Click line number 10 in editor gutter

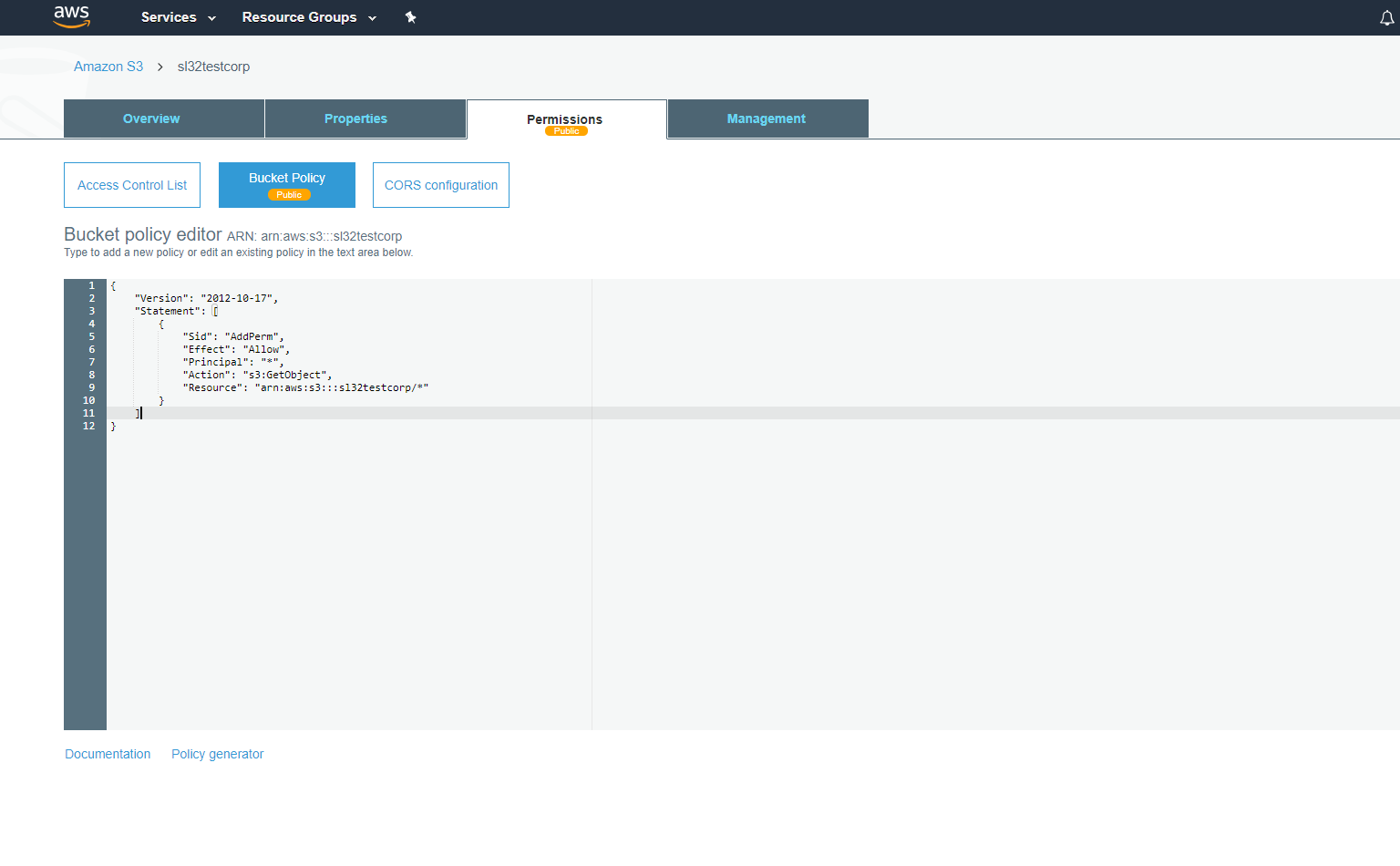tap(88, 400)
